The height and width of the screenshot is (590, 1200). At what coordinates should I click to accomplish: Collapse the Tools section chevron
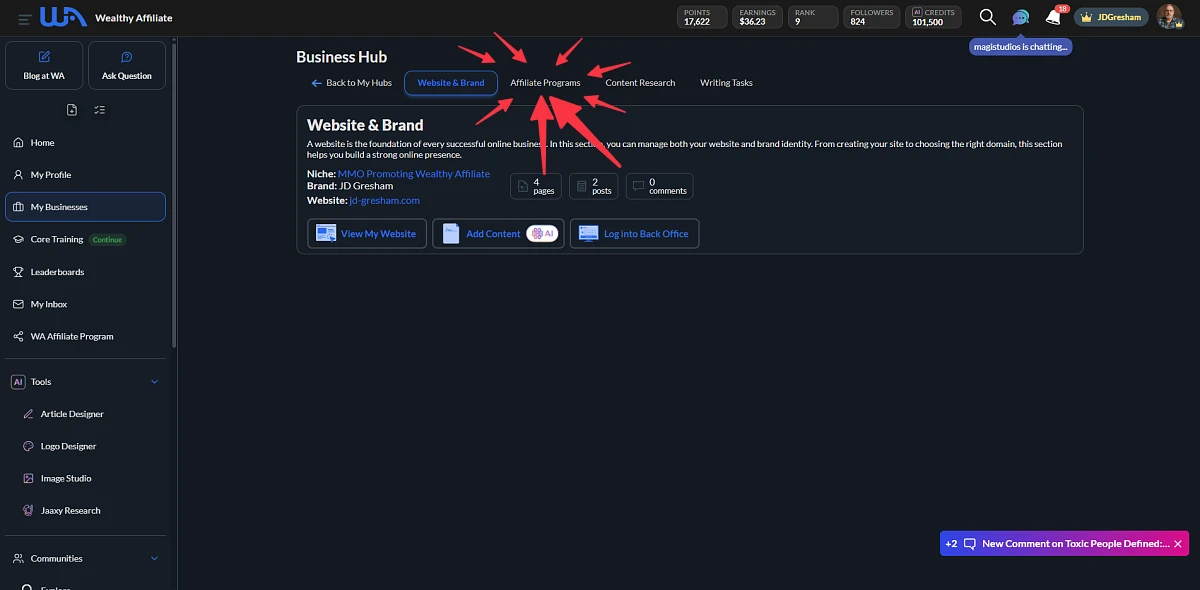pos(154,382)
